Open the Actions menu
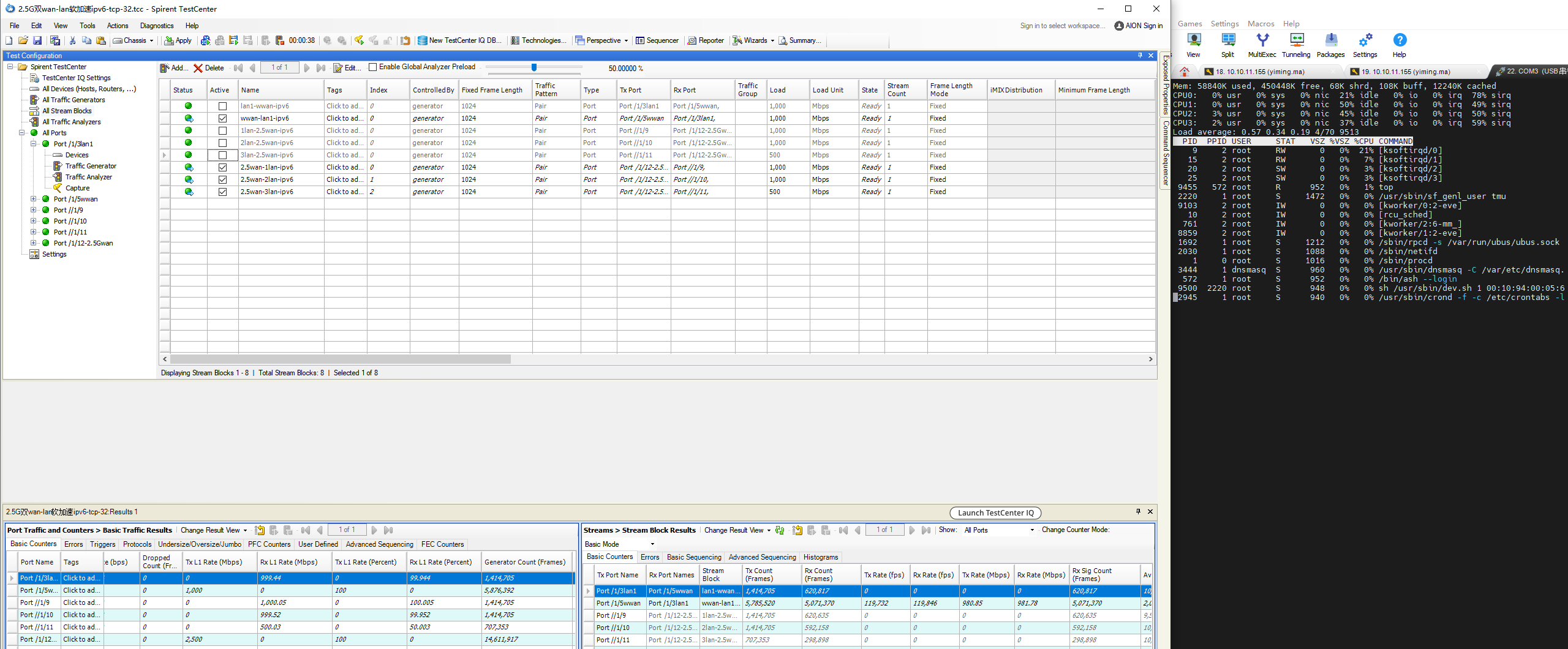The image size is (1568, 649). [x=118, y=26]
